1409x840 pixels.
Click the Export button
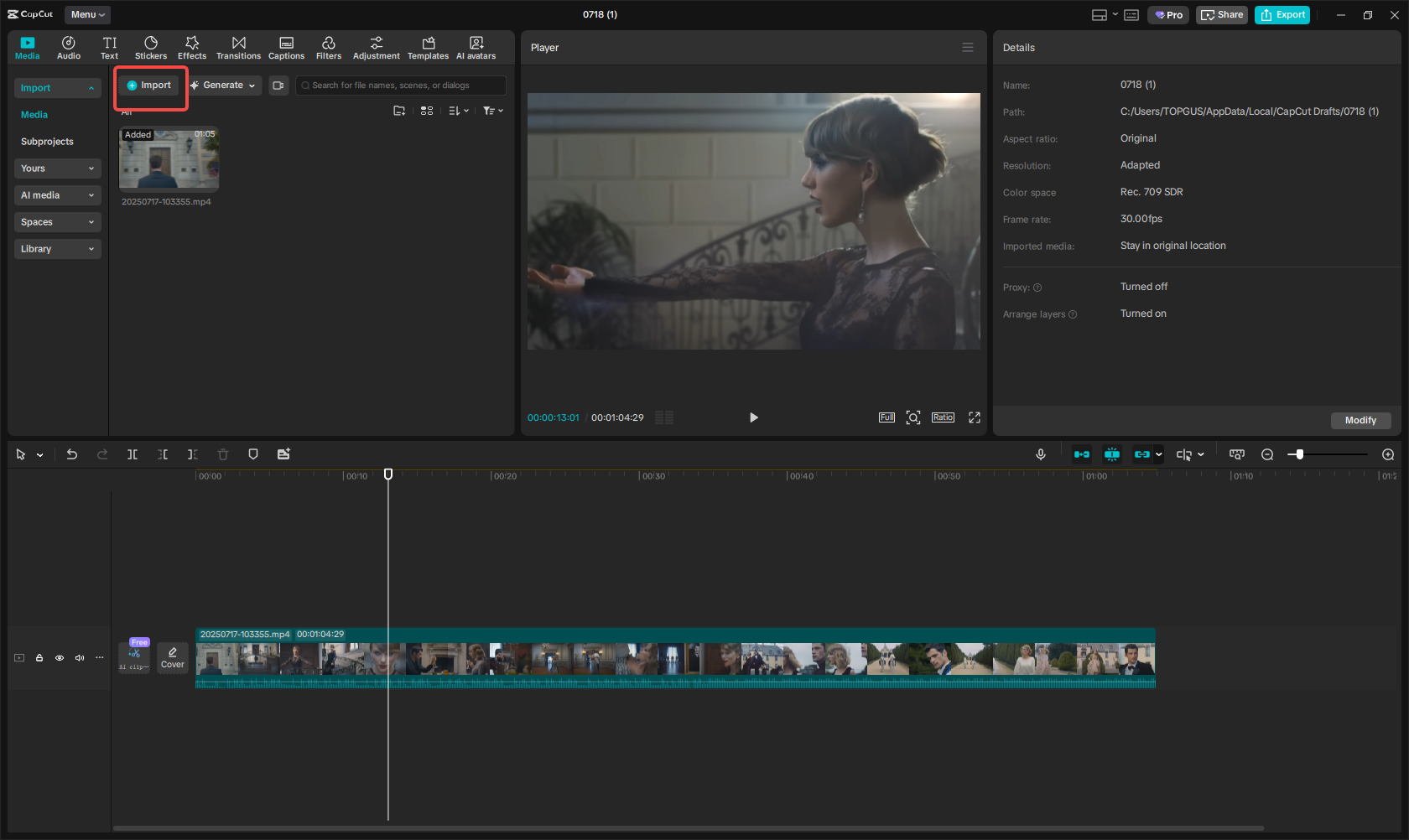(1282, 14)
